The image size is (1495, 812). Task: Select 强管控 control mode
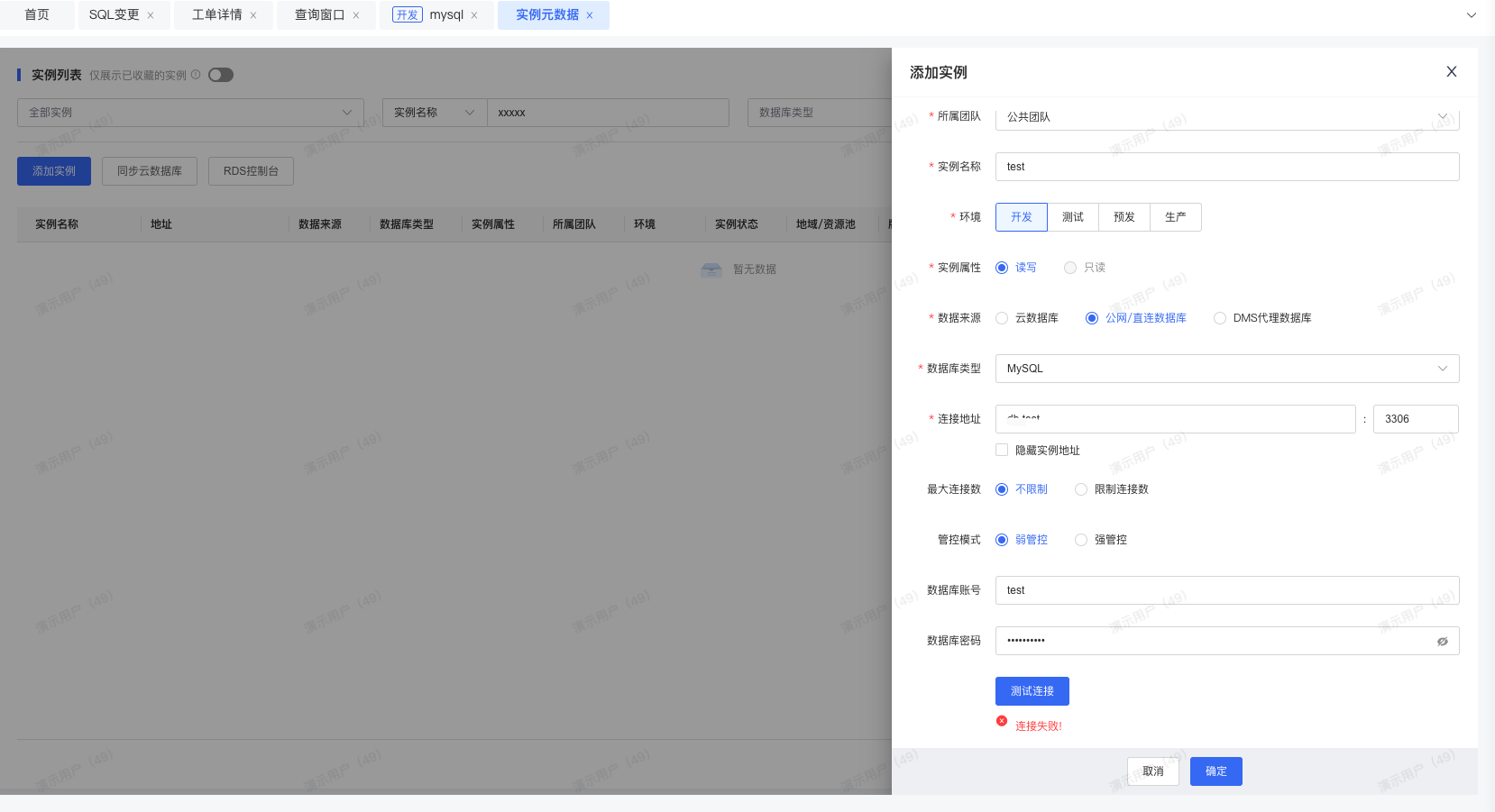point(1081,540)
